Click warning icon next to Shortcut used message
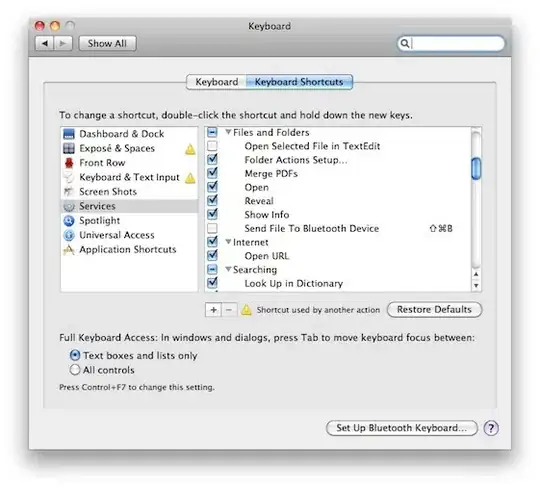Image resolution: width=540 pixels, height=489 pixels. 246,310
